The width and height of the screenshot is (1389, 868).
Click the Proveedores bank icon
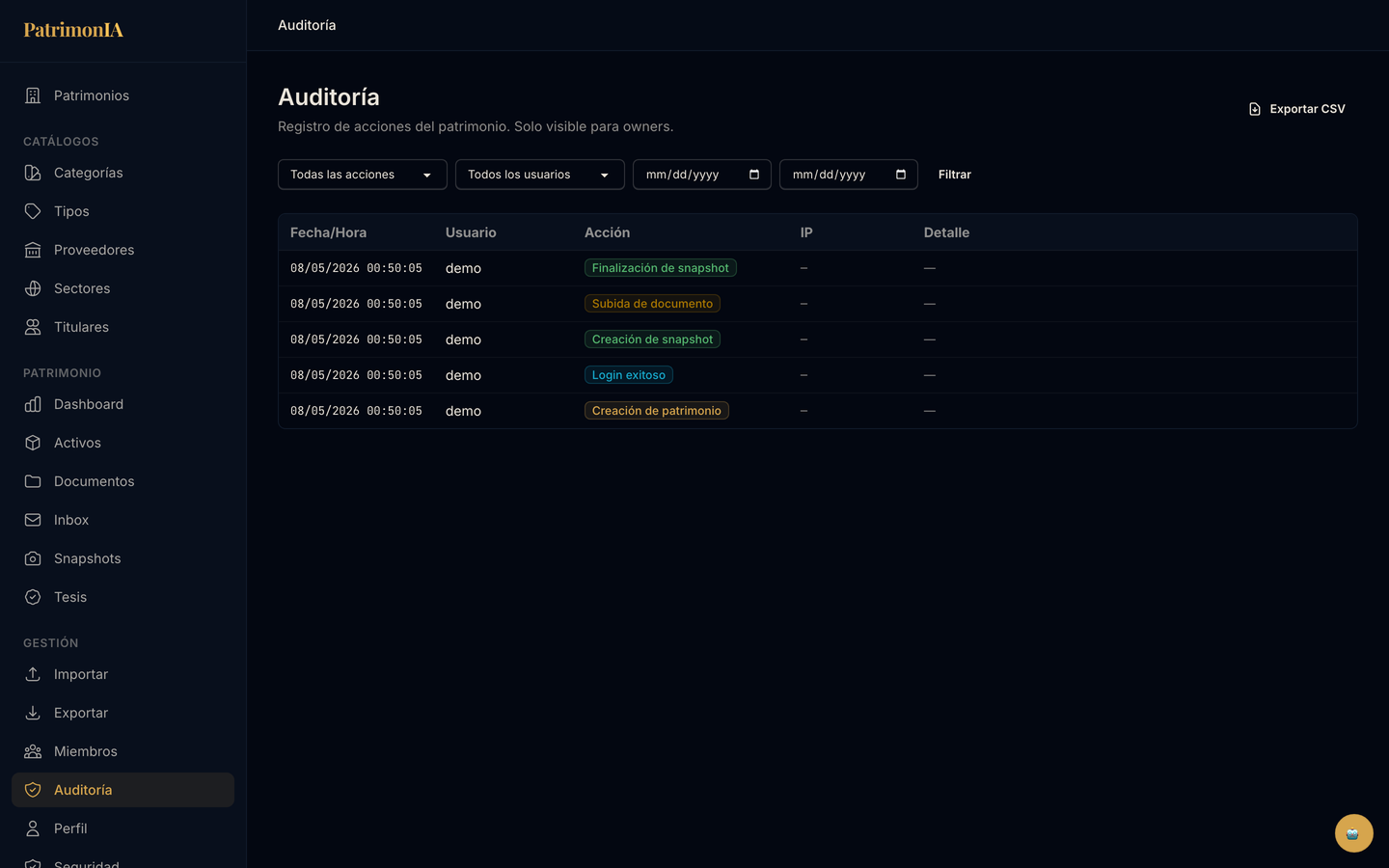(x=33, y=250)
